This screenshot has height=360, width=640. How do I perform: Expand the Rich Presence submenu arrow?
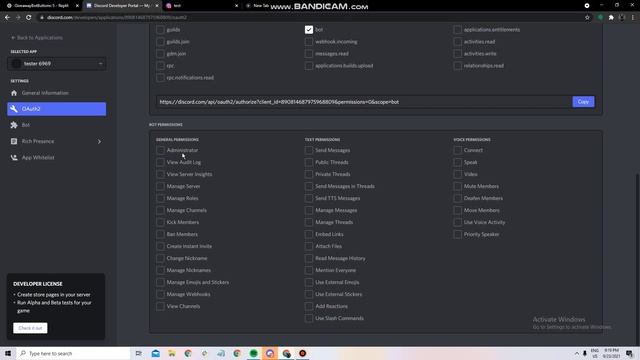pyautogui.click(x=99, y=141)
